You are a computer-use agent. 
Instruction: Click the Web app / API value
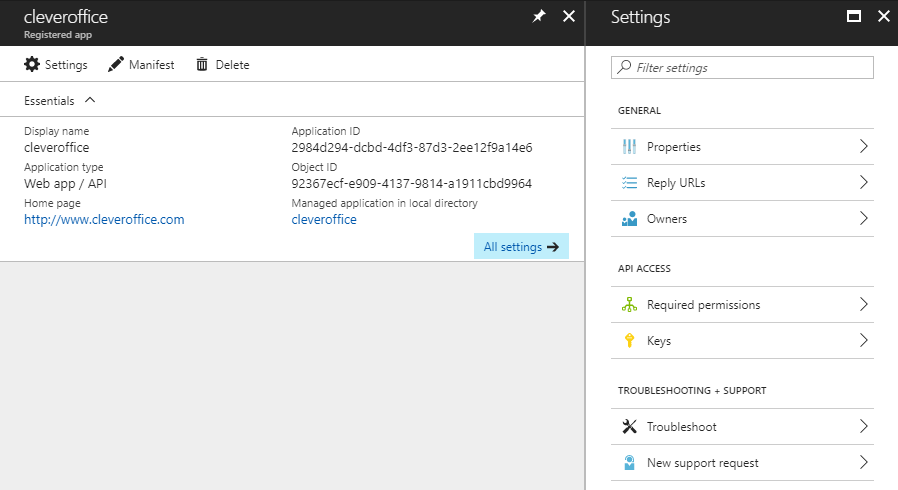pyautogui.click(x=65, y=184)
